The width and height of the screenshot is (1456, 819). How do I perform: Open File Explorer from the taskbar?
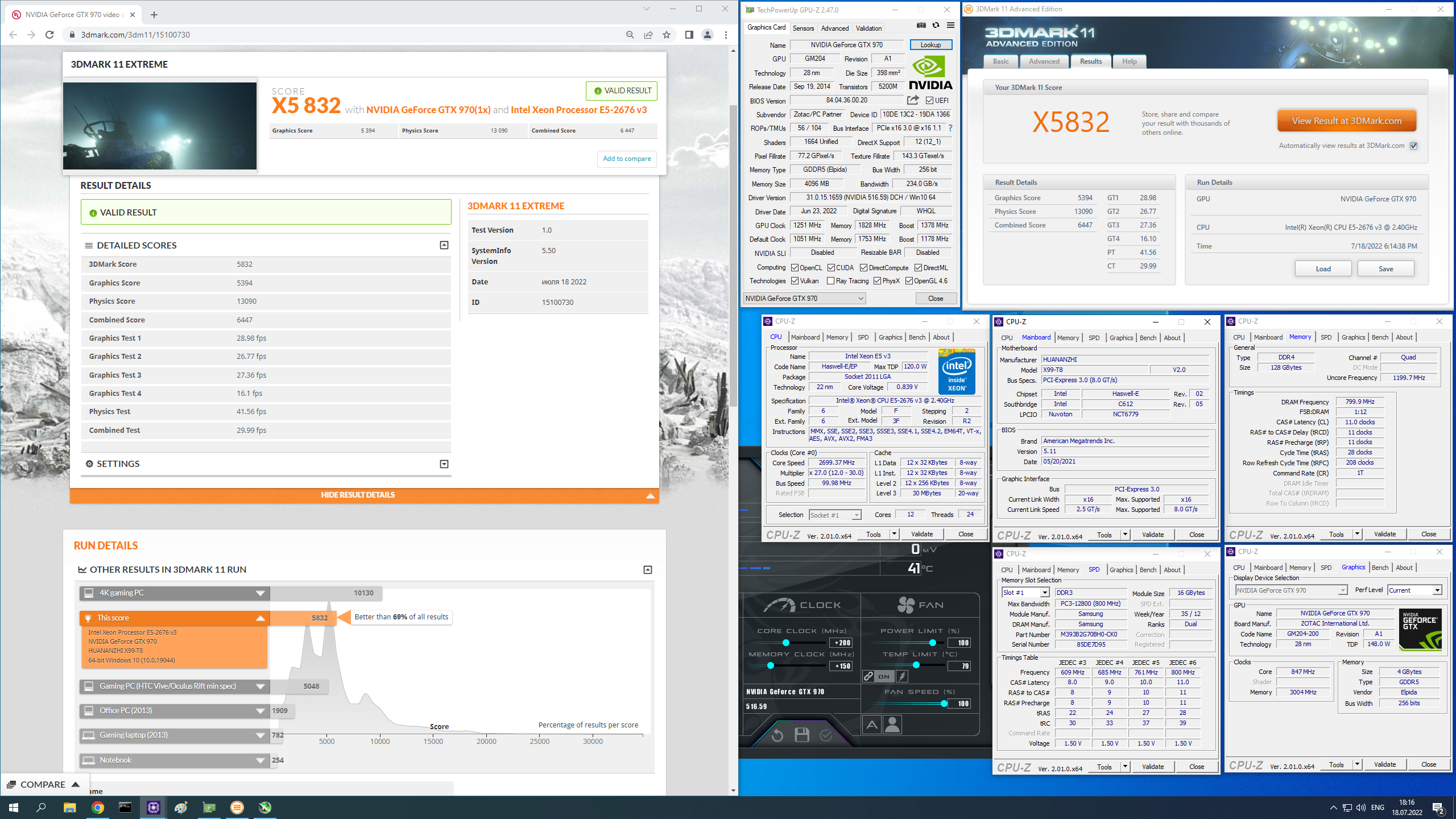(x=69, y=807)
